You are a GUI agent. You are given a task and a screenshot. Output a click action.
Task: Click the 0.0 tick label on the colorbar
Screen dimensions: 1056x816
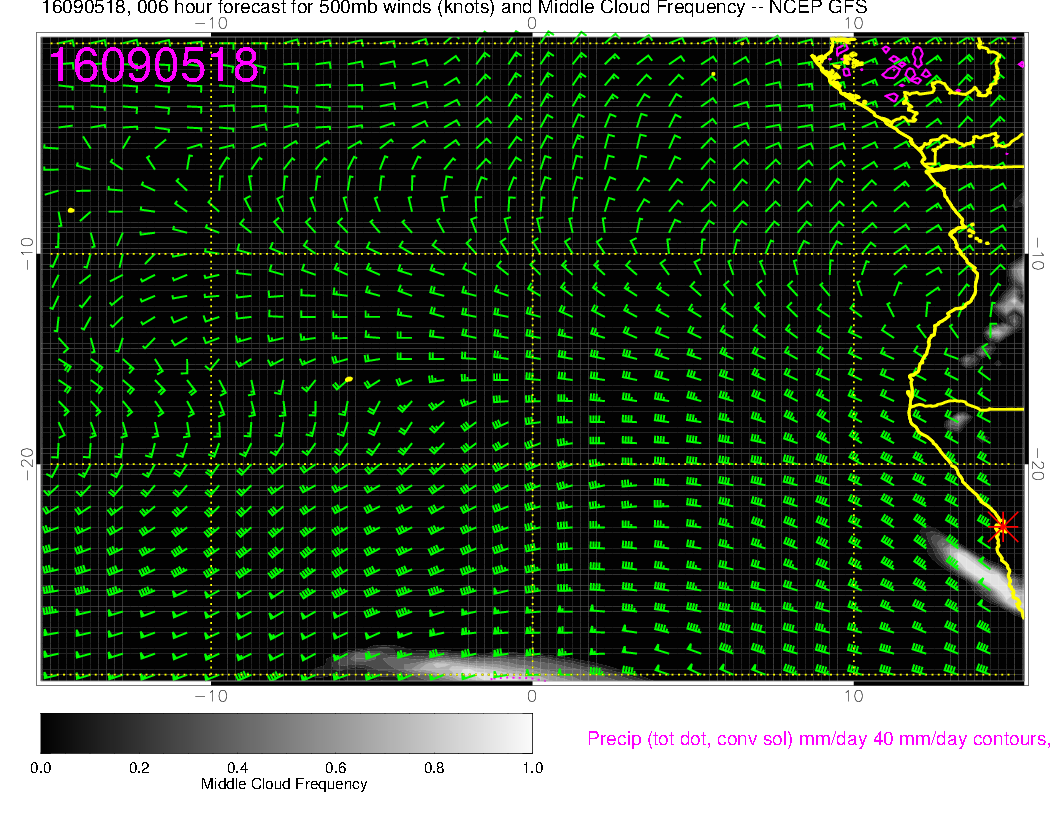41,768
